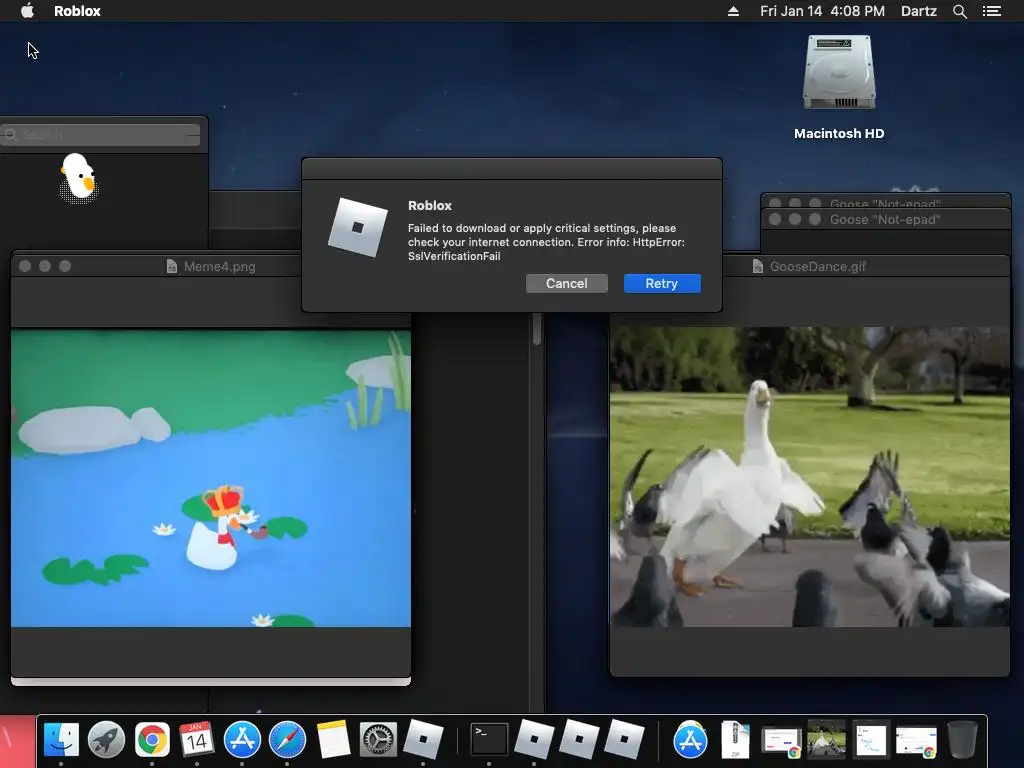Restore the minimized Chrome window next to Trash
This screenshot has width=1024, height=768.
click(x=916, y=742)
